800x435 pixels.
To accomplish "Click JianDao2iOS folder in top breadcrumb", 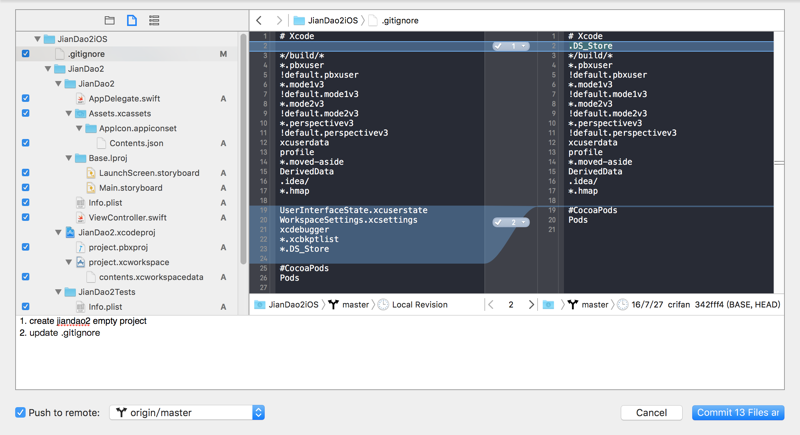I will point(326,20).
